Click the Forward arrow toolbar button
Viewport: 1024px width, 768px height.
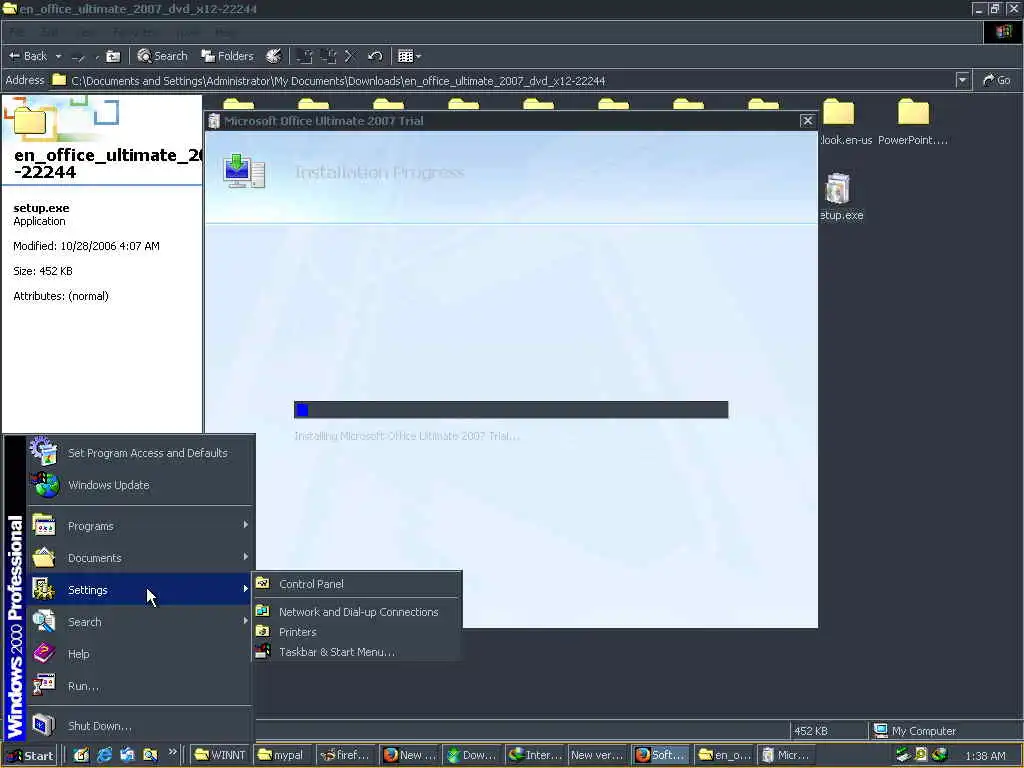pos(78,57)
